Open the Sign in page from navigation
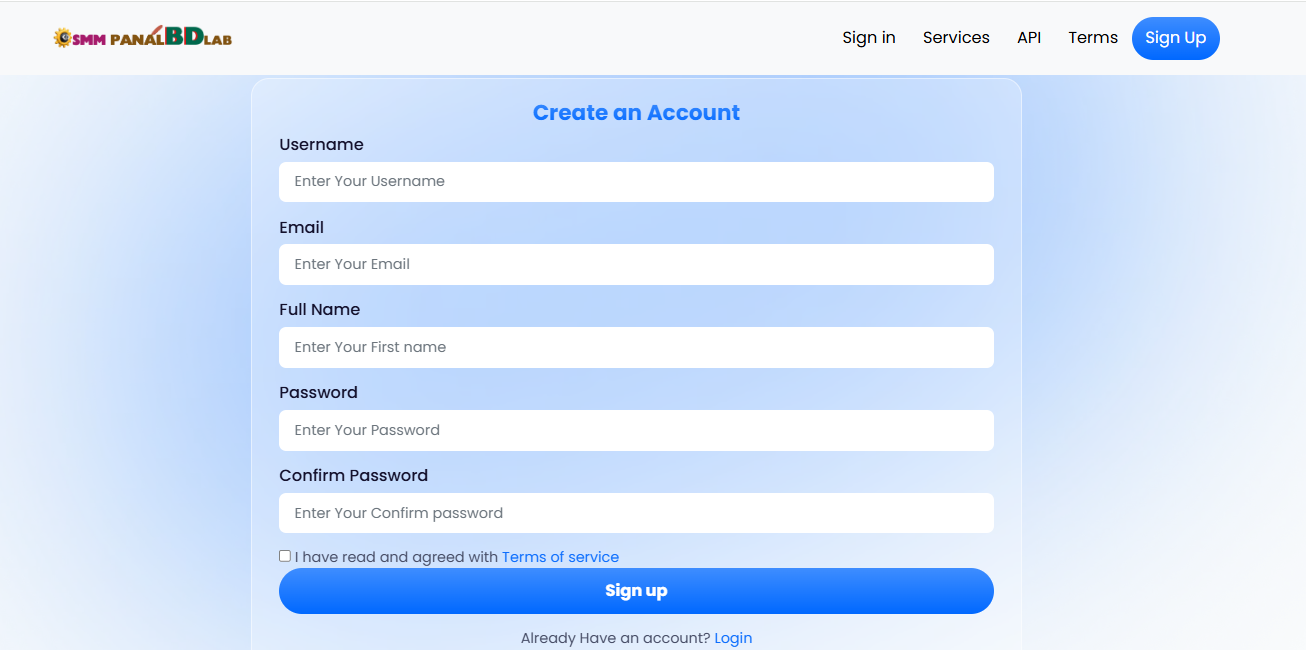This screenshot has height=650, width=1306. [x=868, y=38]
